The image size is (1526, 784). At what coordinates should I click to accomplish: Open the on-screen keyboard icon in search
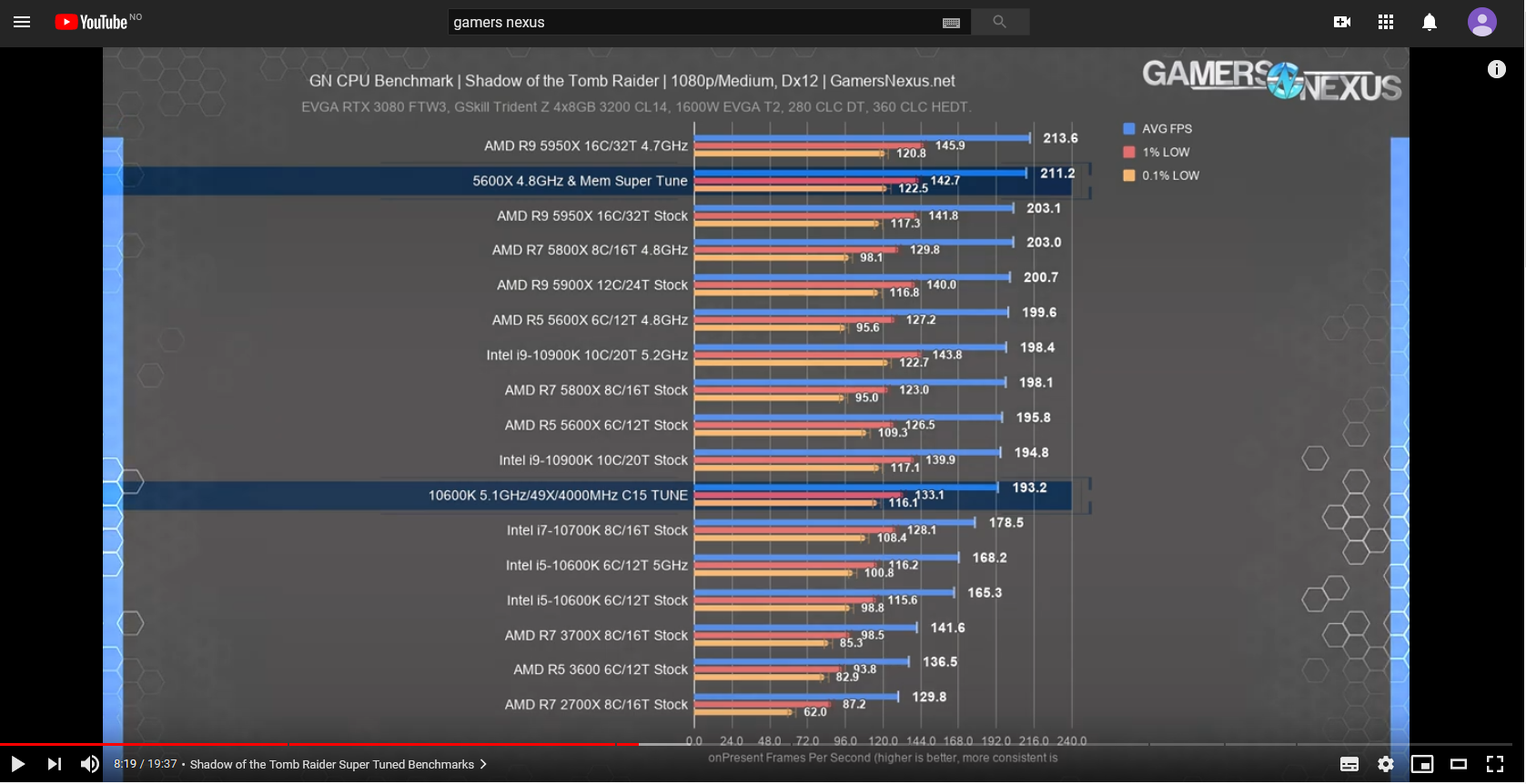(x=951, y=23)
